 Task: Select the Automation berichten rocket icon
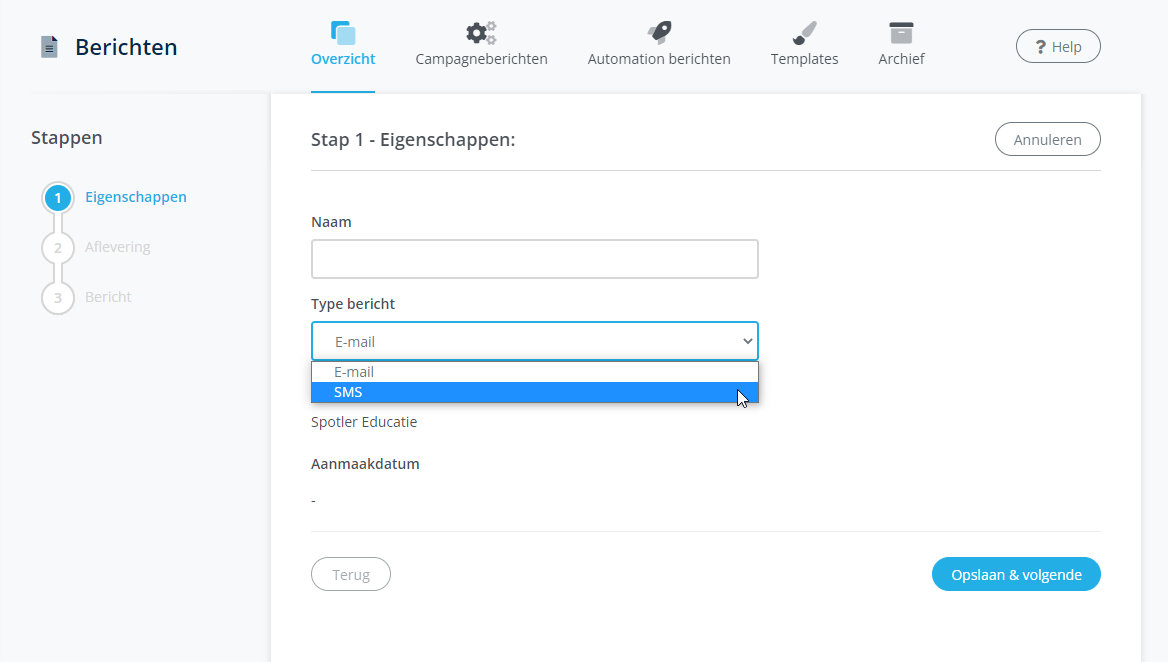tap(658, 31)
